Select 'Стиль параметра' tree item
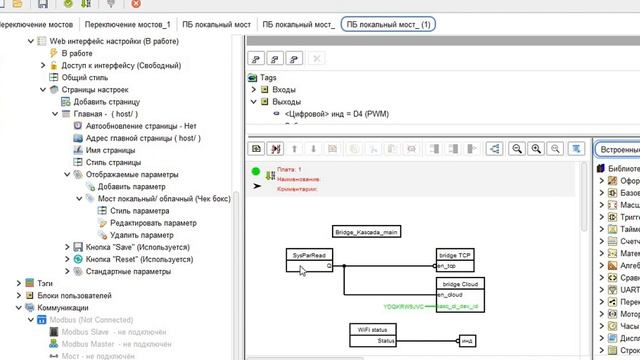The height and width of the screenshot is (360, 640). (x=140, y=211)
